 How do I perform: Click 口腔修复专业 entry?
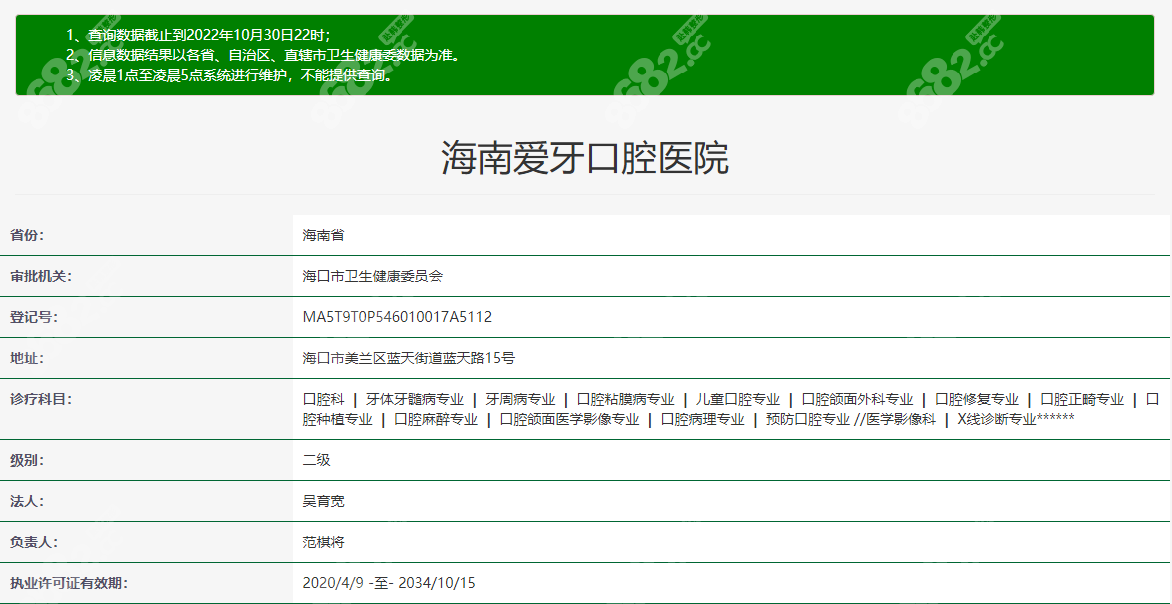click(x=977, y=399)
